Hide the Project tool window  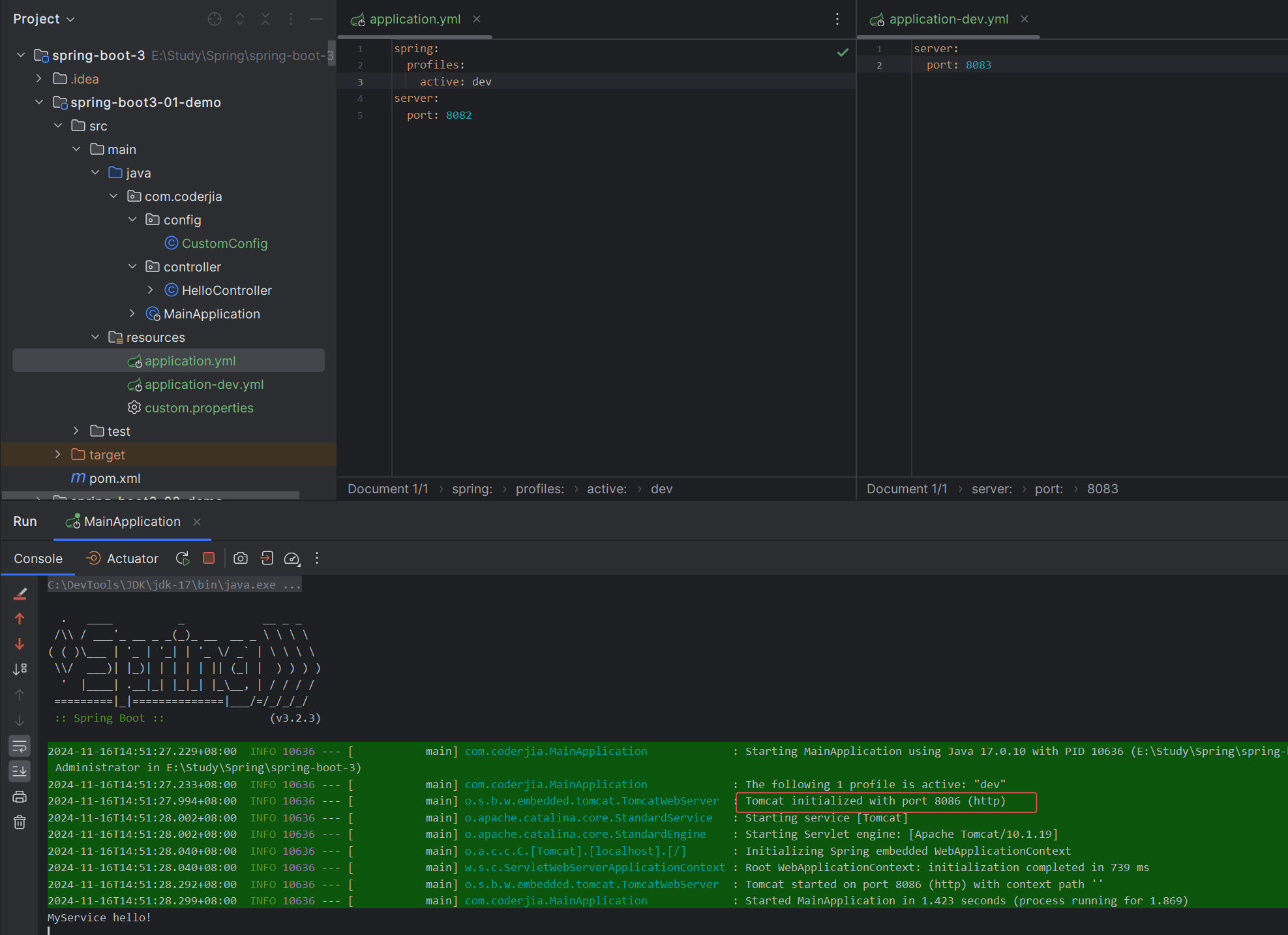pyautogui.click(x=316, y=19)
